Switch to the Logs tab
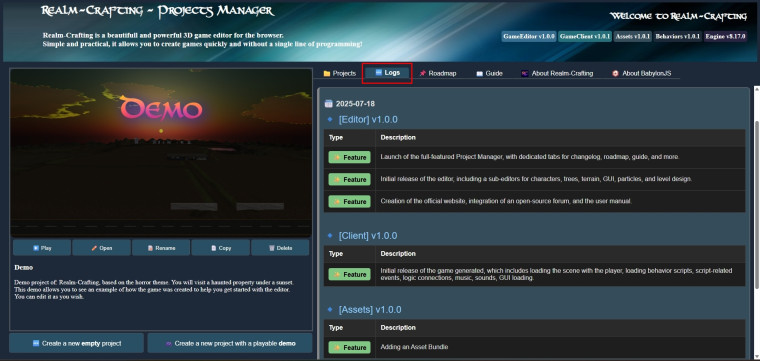760x361 pixels. point(387,73)
